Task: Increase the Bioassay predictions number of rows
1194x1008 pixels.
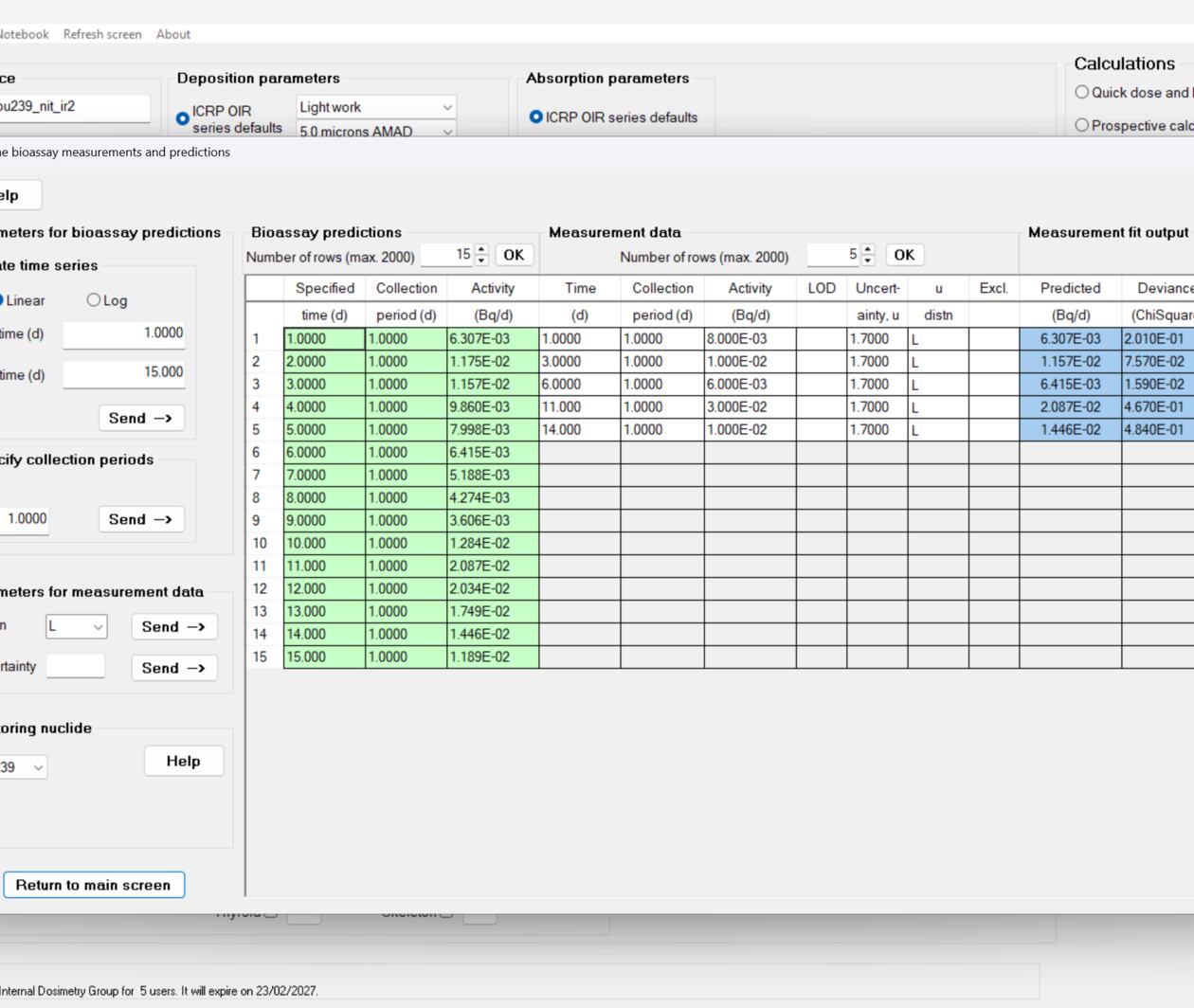Action: (481, 250)
